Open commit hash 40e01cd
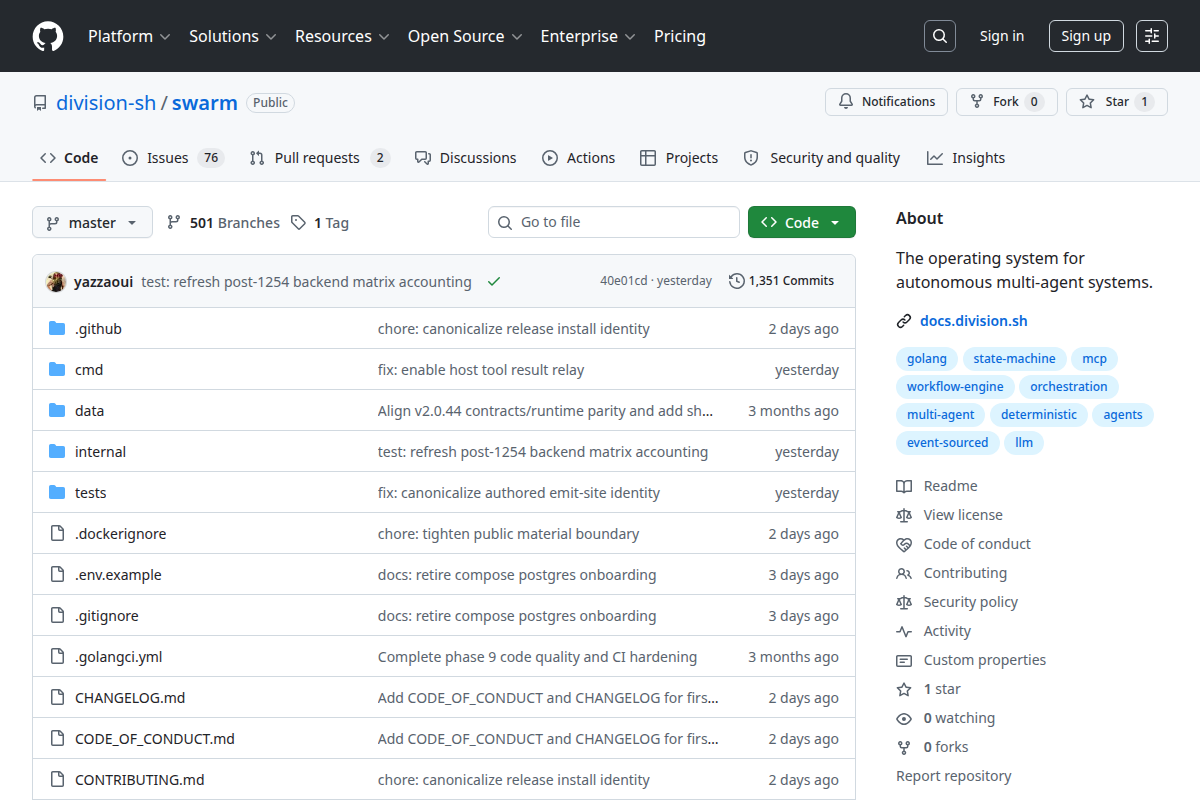The image size is (1200, 800). point(623,281)
